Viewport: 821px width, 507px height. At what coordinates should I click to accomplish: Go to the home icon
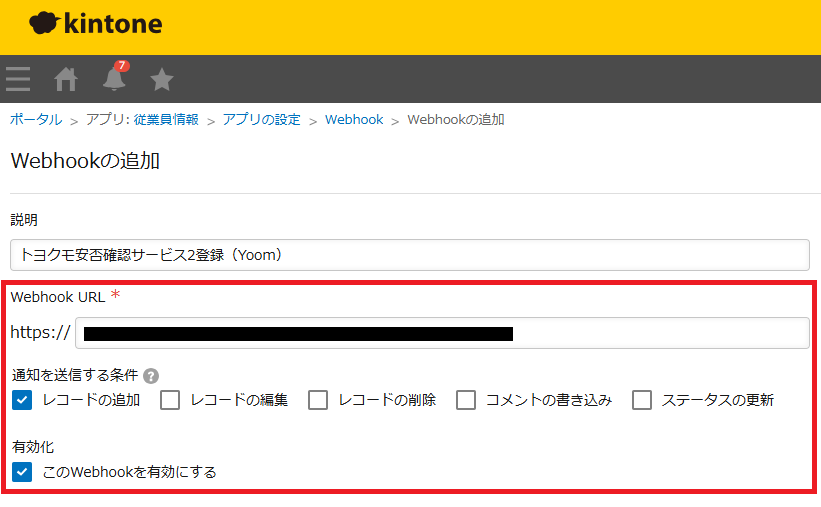[x=66, y=80]
